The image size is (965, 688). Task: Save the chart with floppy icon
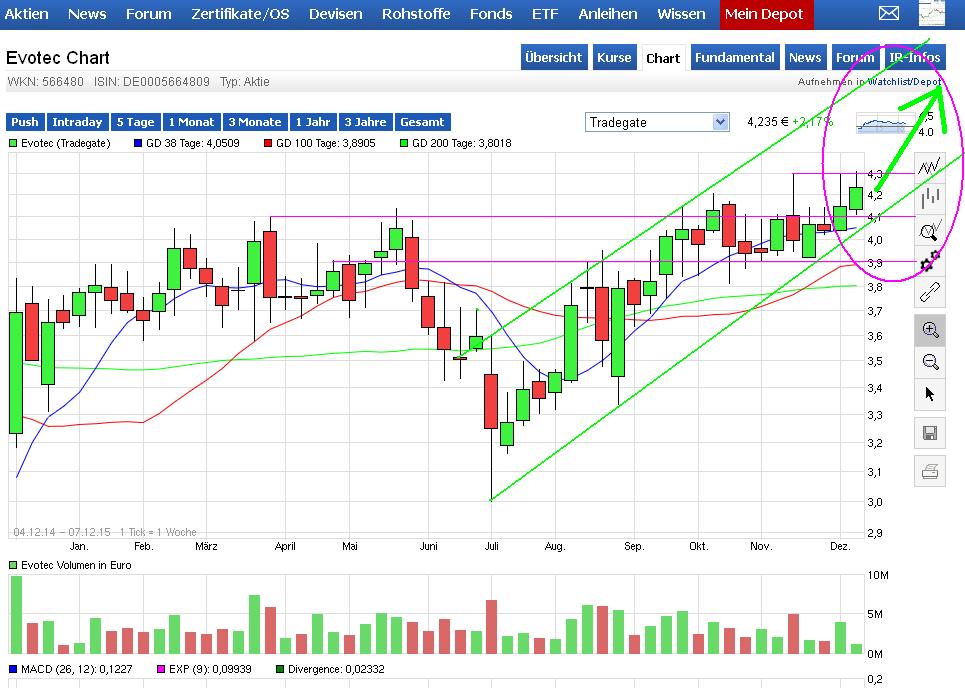[929, 433]
